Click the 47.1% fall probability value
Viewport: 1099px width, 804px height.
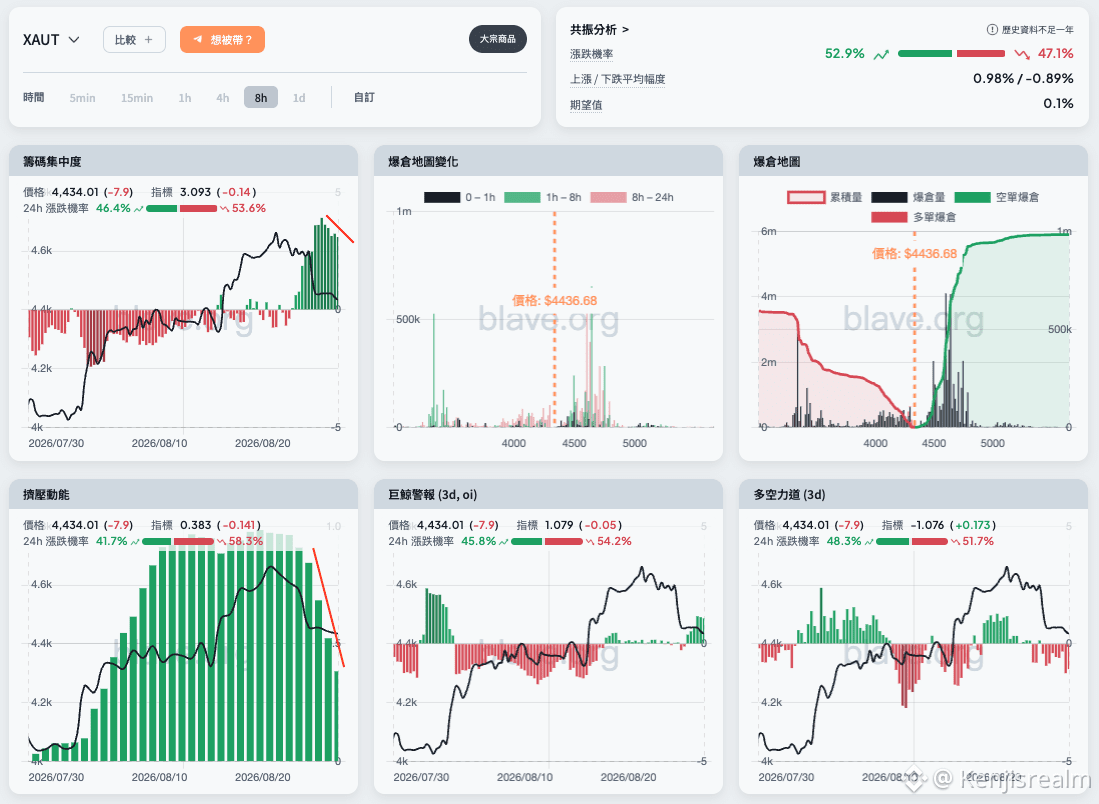[x=1056, y=54]
